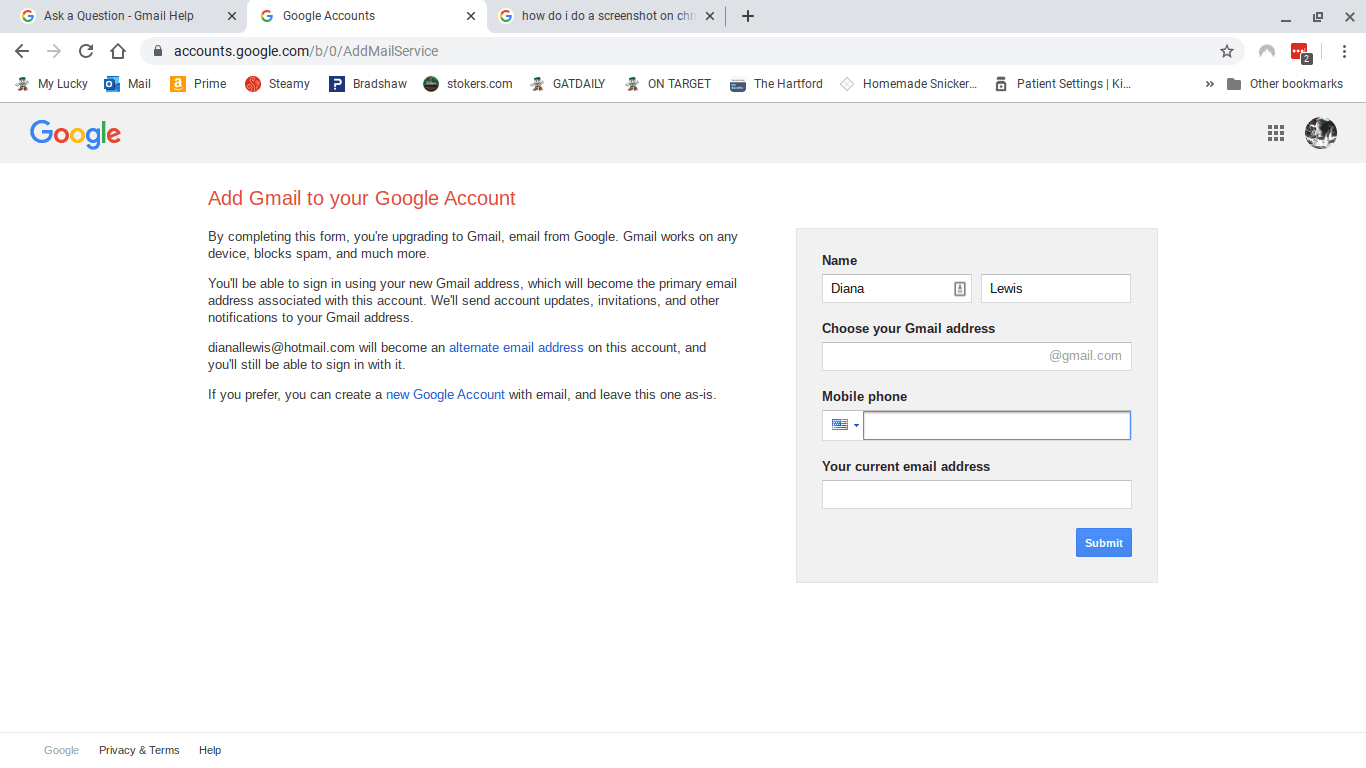
Task: Focus the first name field containing Diana
Action: 897,289
